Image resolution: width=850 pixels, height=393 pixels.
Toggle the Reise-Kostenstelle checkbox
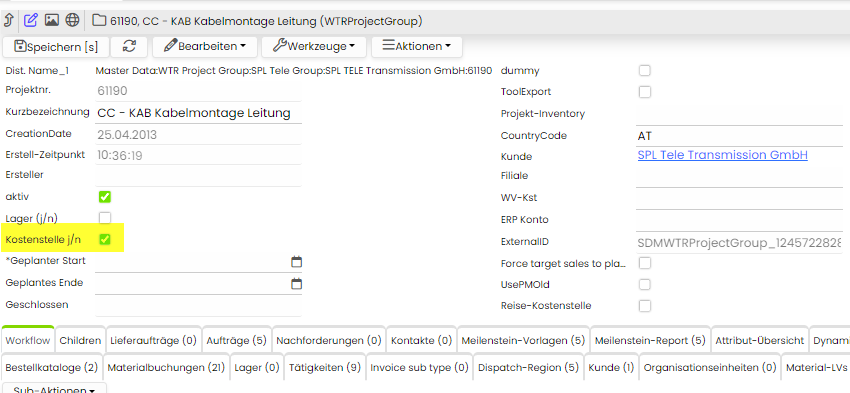645,306
